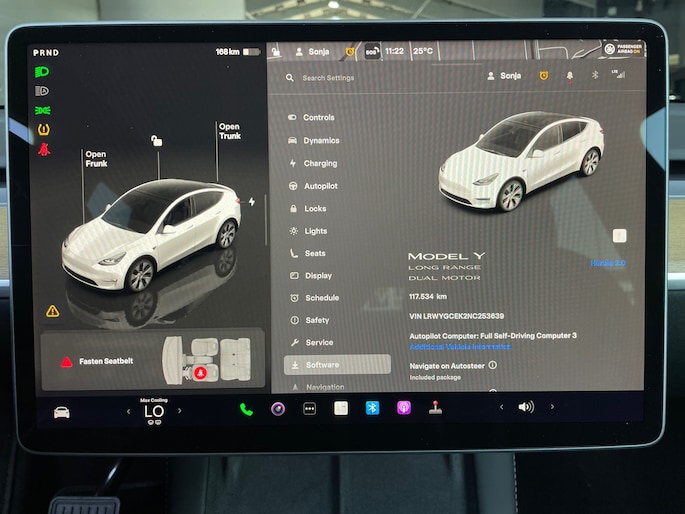The height and width of the screenshot is (514, 685).
Task: Open Display settings
Action: (311, 276)
